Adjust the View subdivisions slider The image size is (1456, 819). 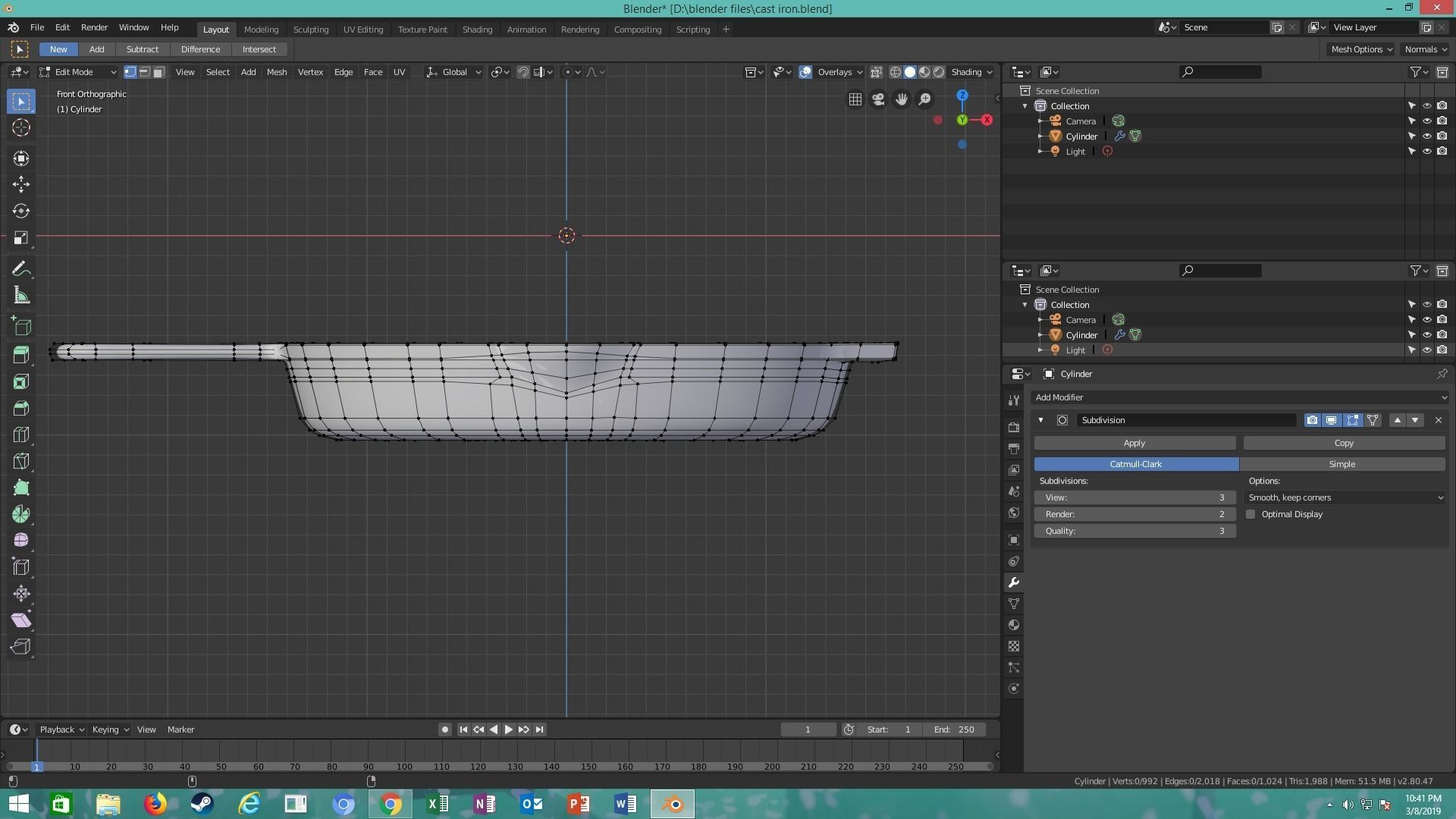[1134, 497]
